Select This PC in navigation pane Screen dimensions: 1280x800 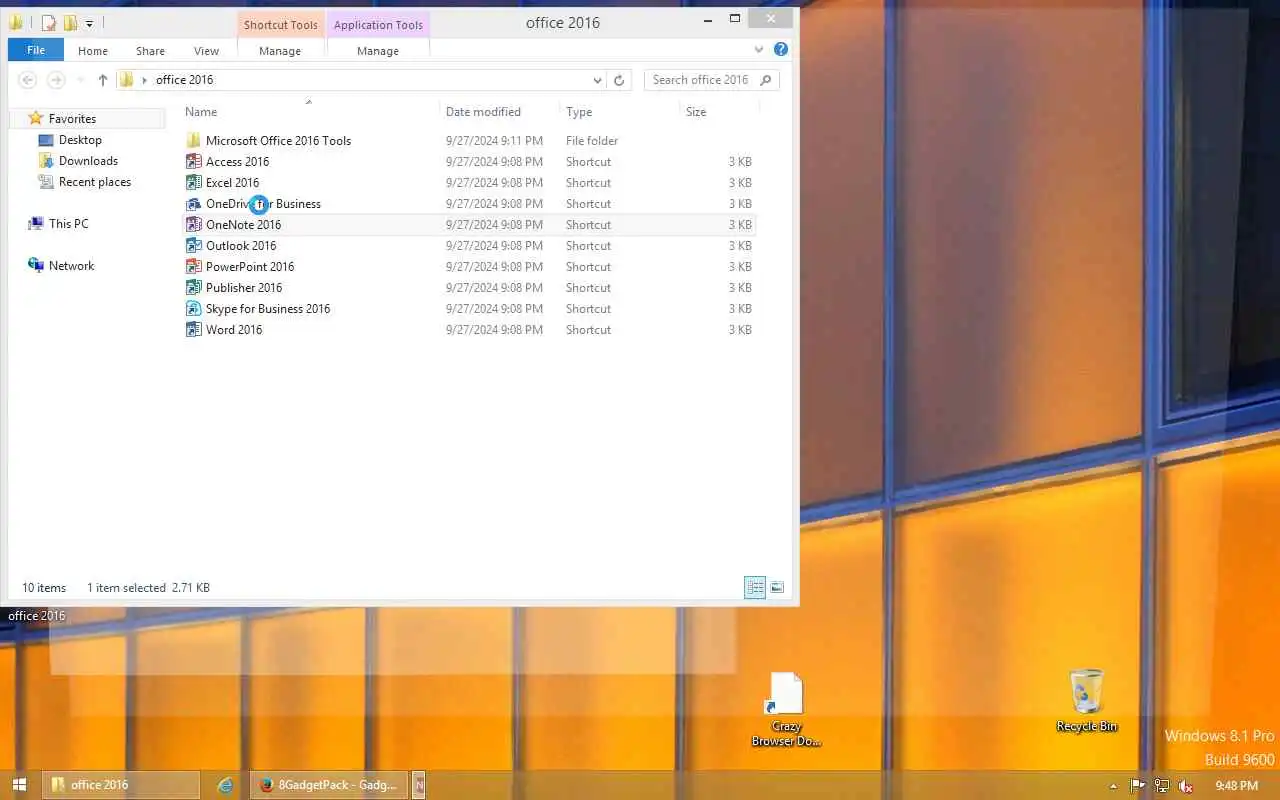coord(68,224)
